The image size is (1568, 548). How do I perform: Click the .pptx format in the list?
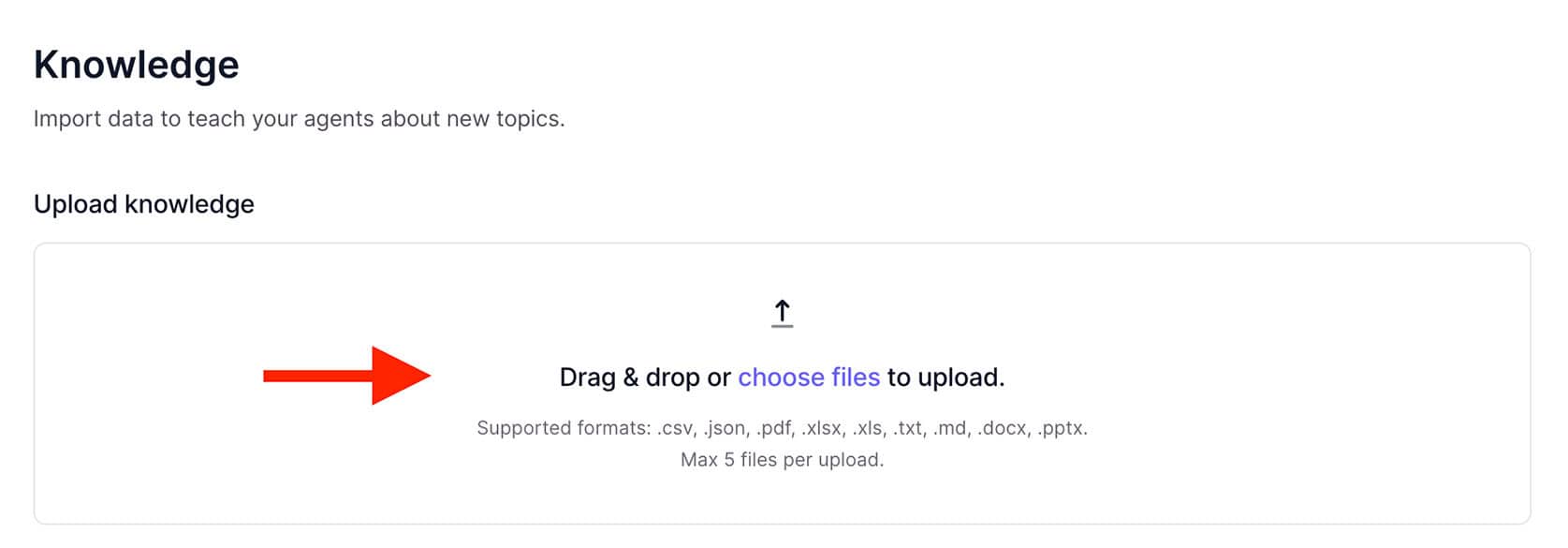[1062, 428]
